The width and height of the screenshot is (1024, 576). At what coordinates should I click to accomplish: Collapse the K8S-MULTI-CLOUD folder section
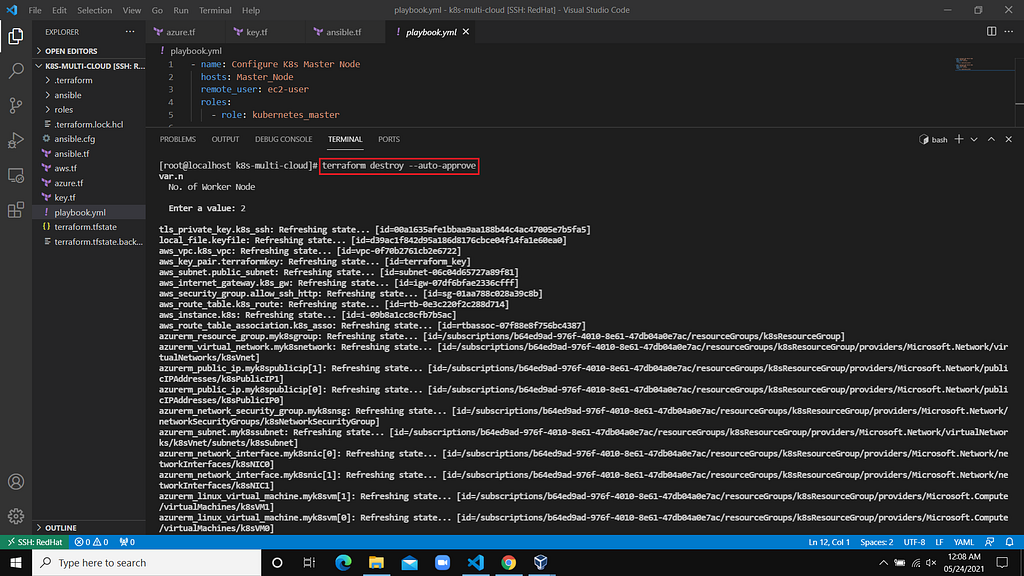tap(89, 66)
